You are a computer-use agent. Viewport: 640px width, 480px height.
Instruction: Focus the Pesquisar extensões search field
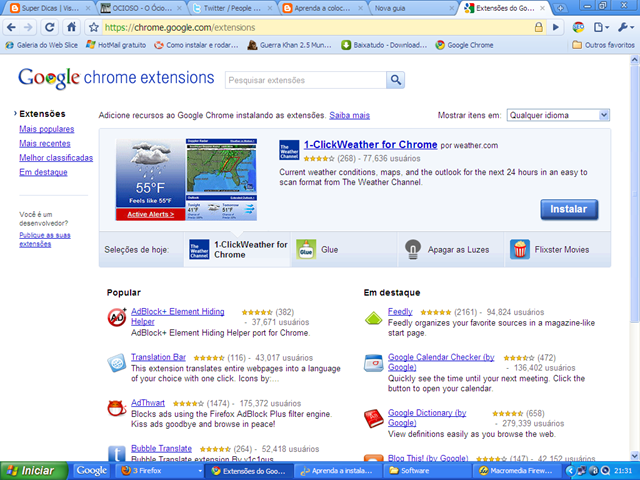(305, 80)
